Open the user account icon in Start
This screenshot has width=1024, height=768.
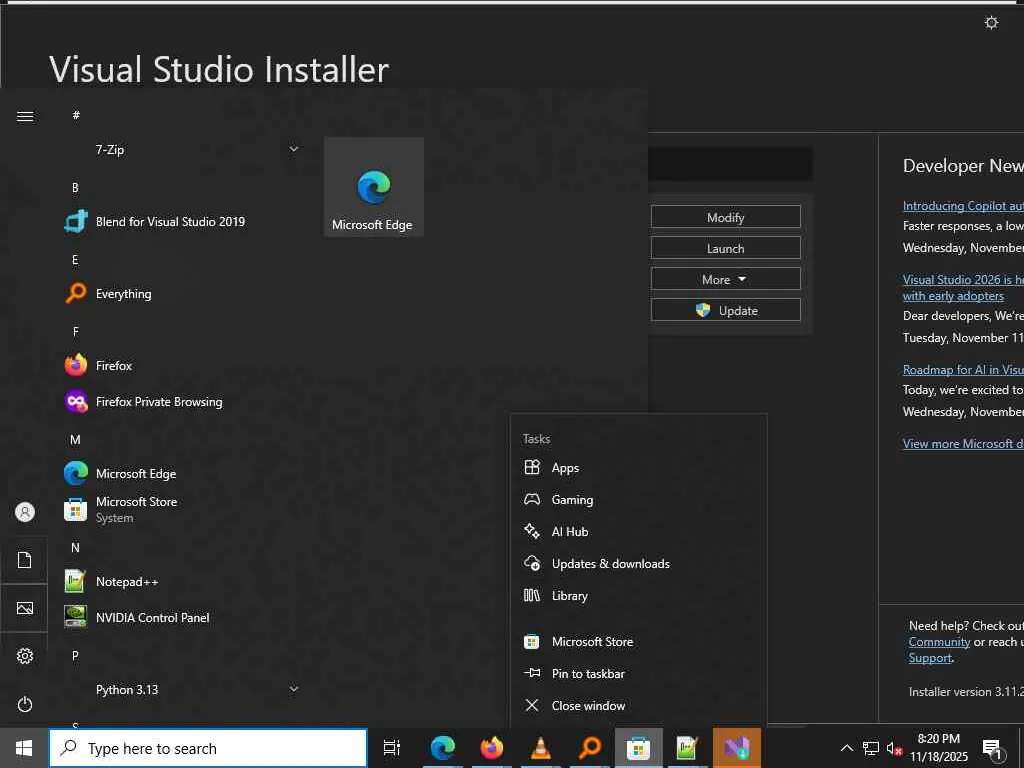25,512
